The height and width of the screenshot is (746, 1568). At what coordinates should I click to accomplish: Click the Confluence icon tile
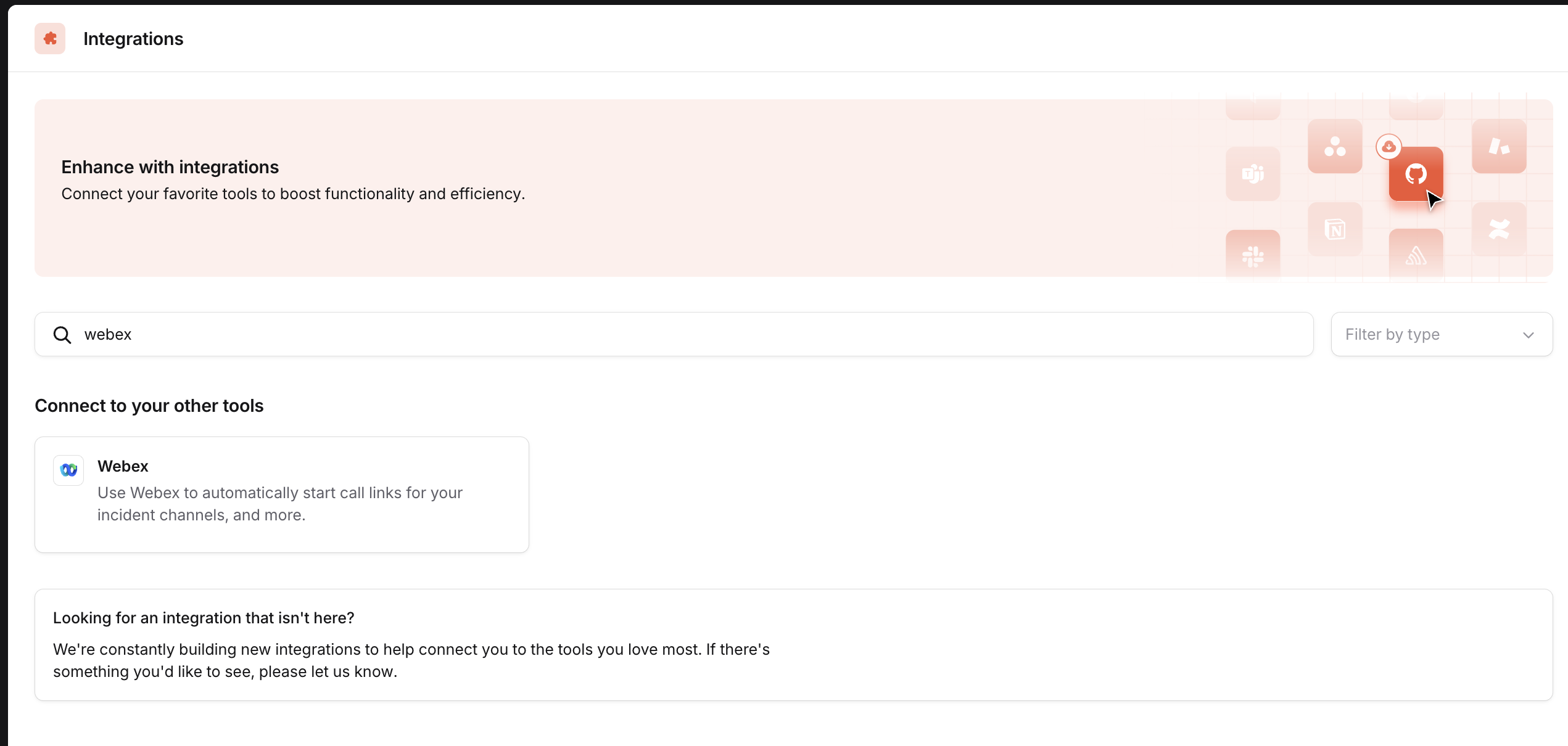click(x=1499, y=229)
